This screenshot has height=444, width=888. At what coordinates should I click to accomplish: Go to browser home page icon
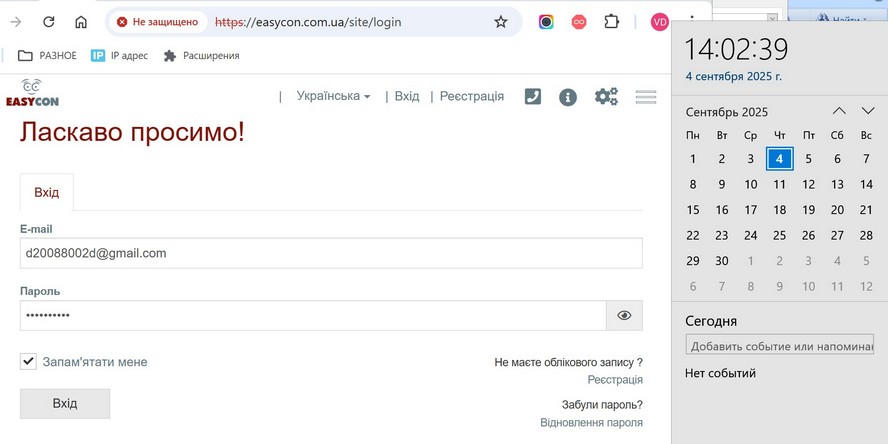click(x=81, y=22)
